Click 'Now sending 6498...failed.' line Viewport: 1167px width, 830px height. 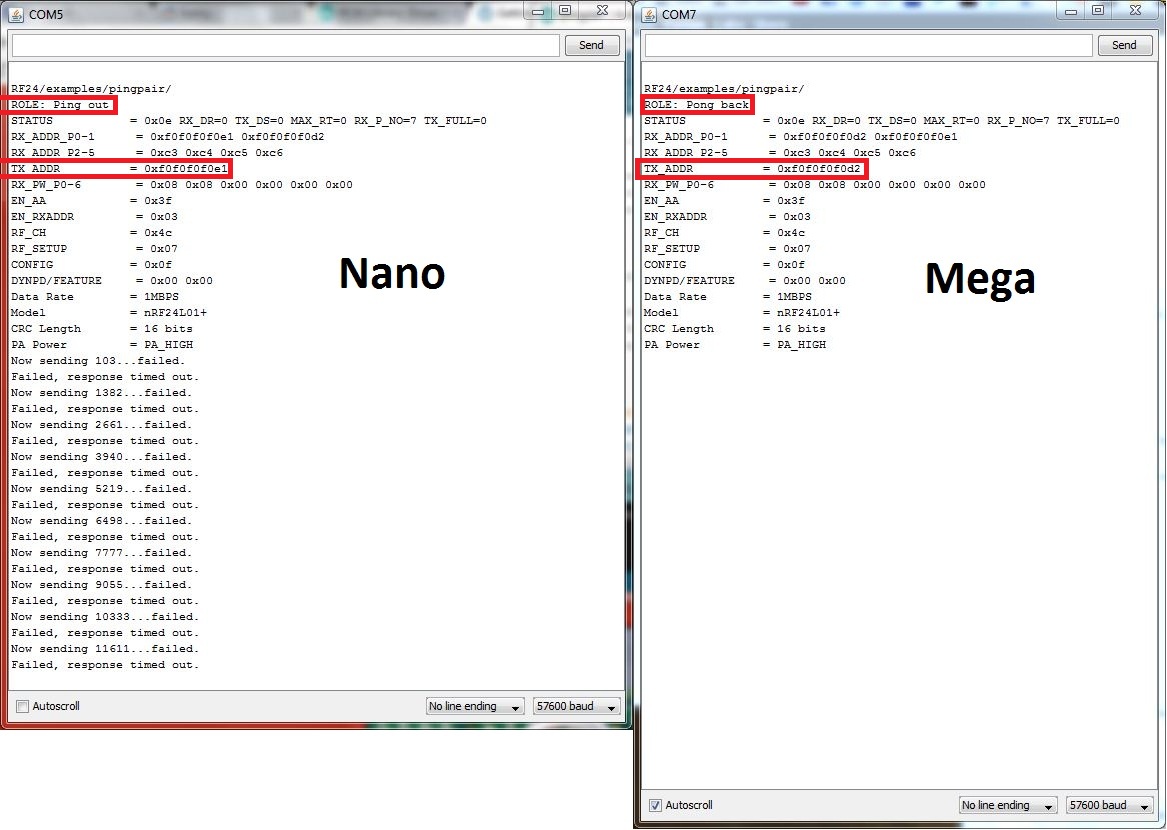point(101,521)
